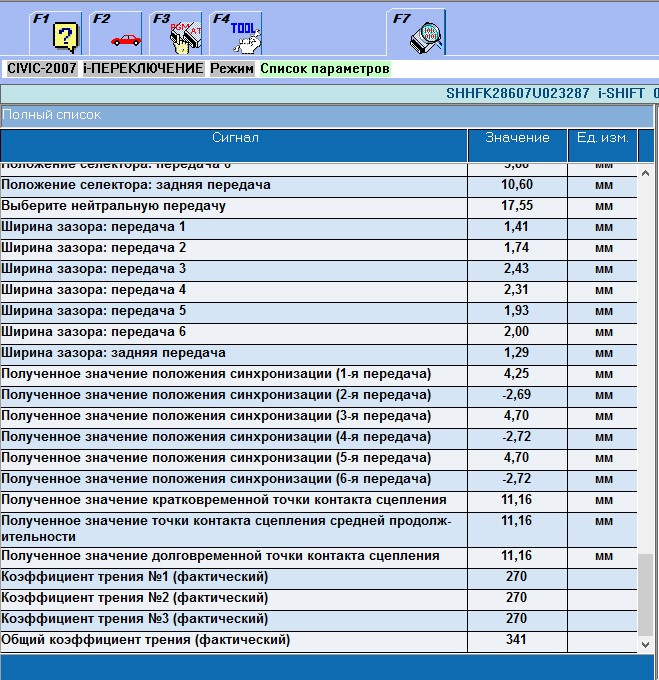659x680 pixels.
Task: Click the scrollbar up arrow
Action: point(646,173)
